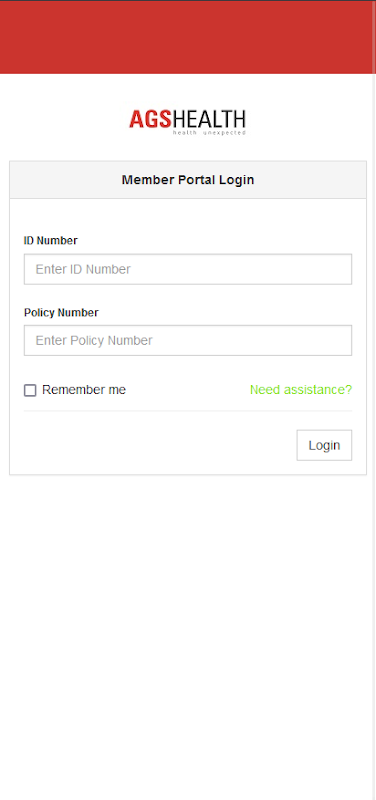Click the 'ID Number' field label
Screen dimensions: 376x800
click(x=51, y=240)
